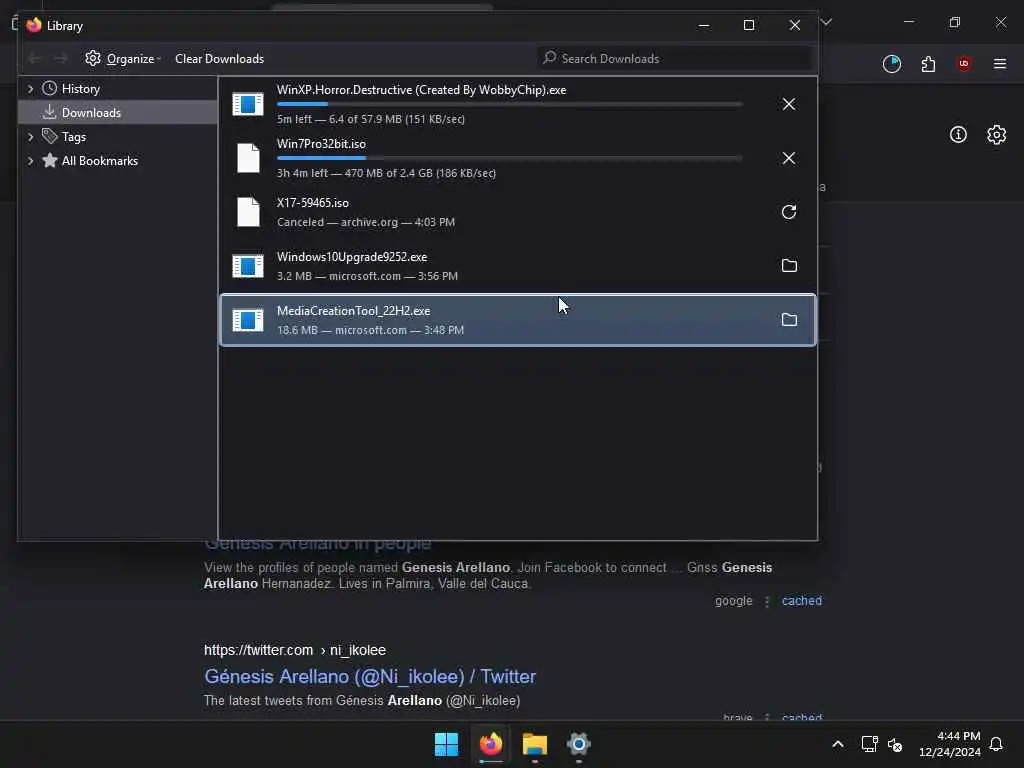This screenshot has width=1024, height=768.
Task: Open the notification bell
Action: (996, 744)
